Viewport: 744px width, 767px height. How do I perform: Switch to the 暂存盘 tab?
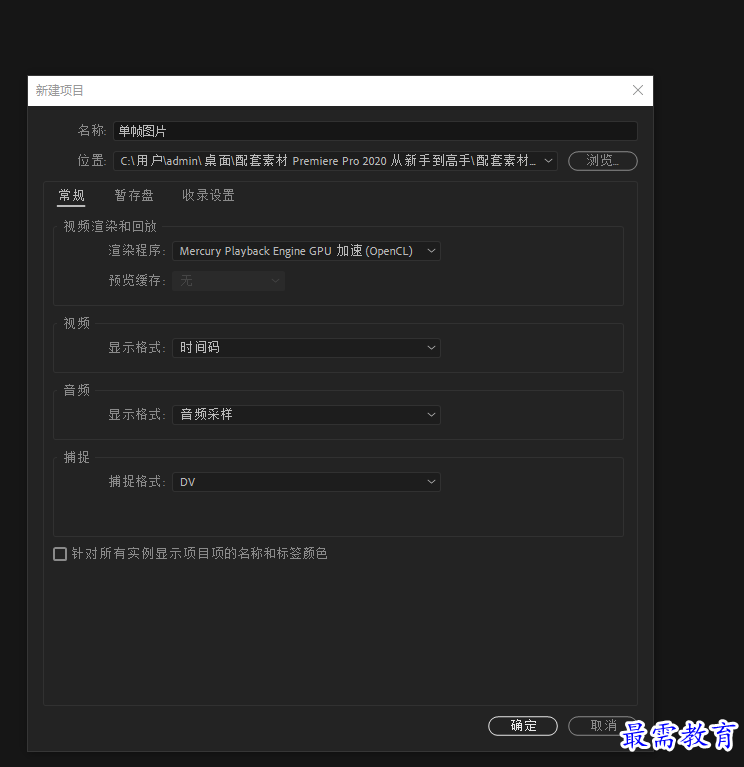(134, 196)
